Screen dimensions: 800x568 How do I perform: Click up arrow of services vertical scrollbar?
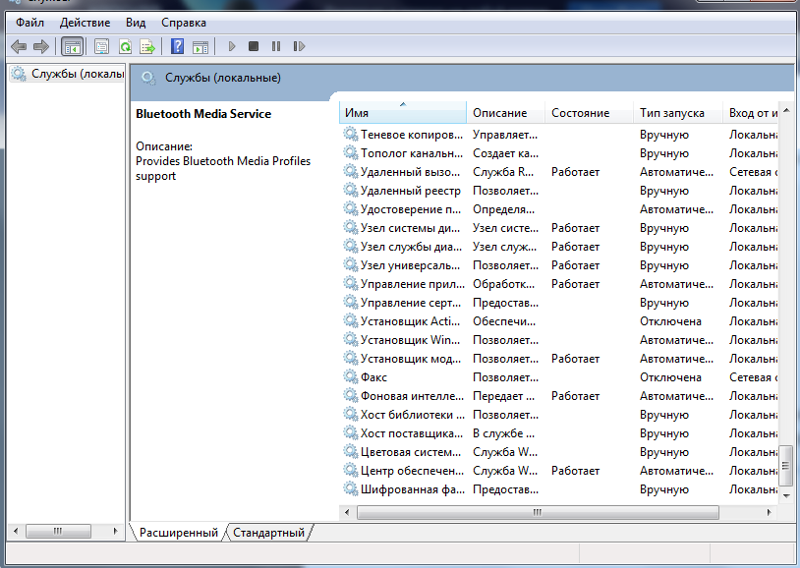click(x=786, y=110)
